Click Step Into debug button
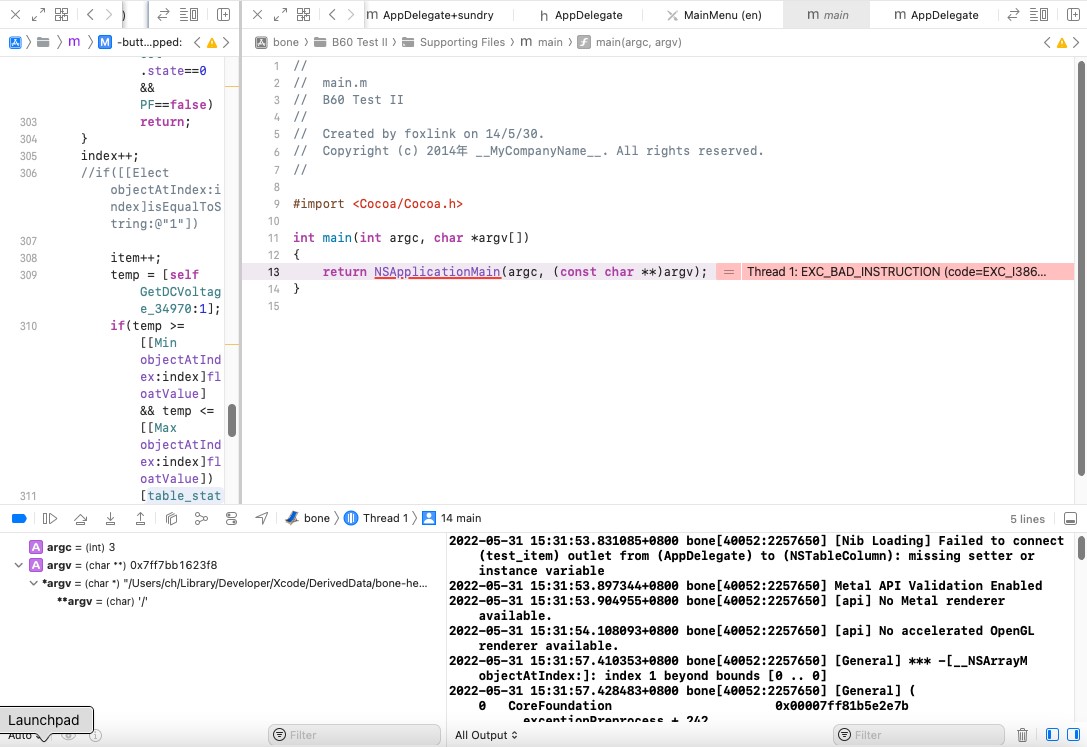1087x747 pixels. pos(110,518)
